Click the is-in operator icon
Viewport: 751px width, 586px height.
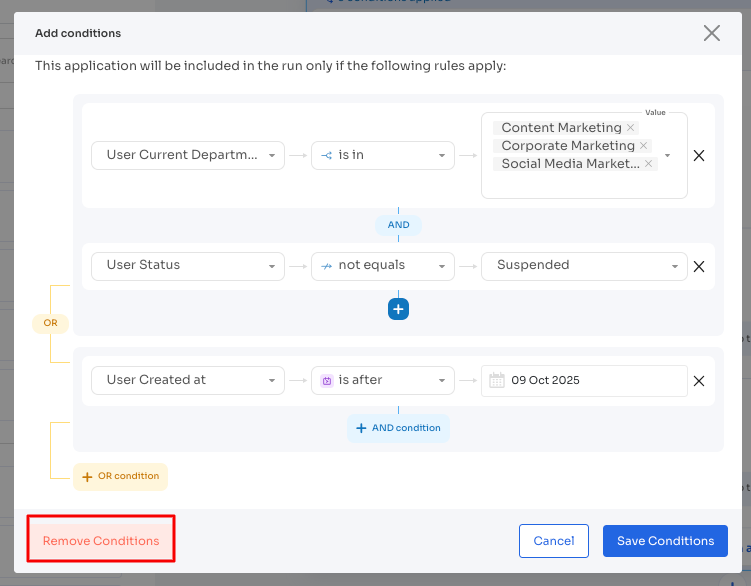click(x=327, y=155)
